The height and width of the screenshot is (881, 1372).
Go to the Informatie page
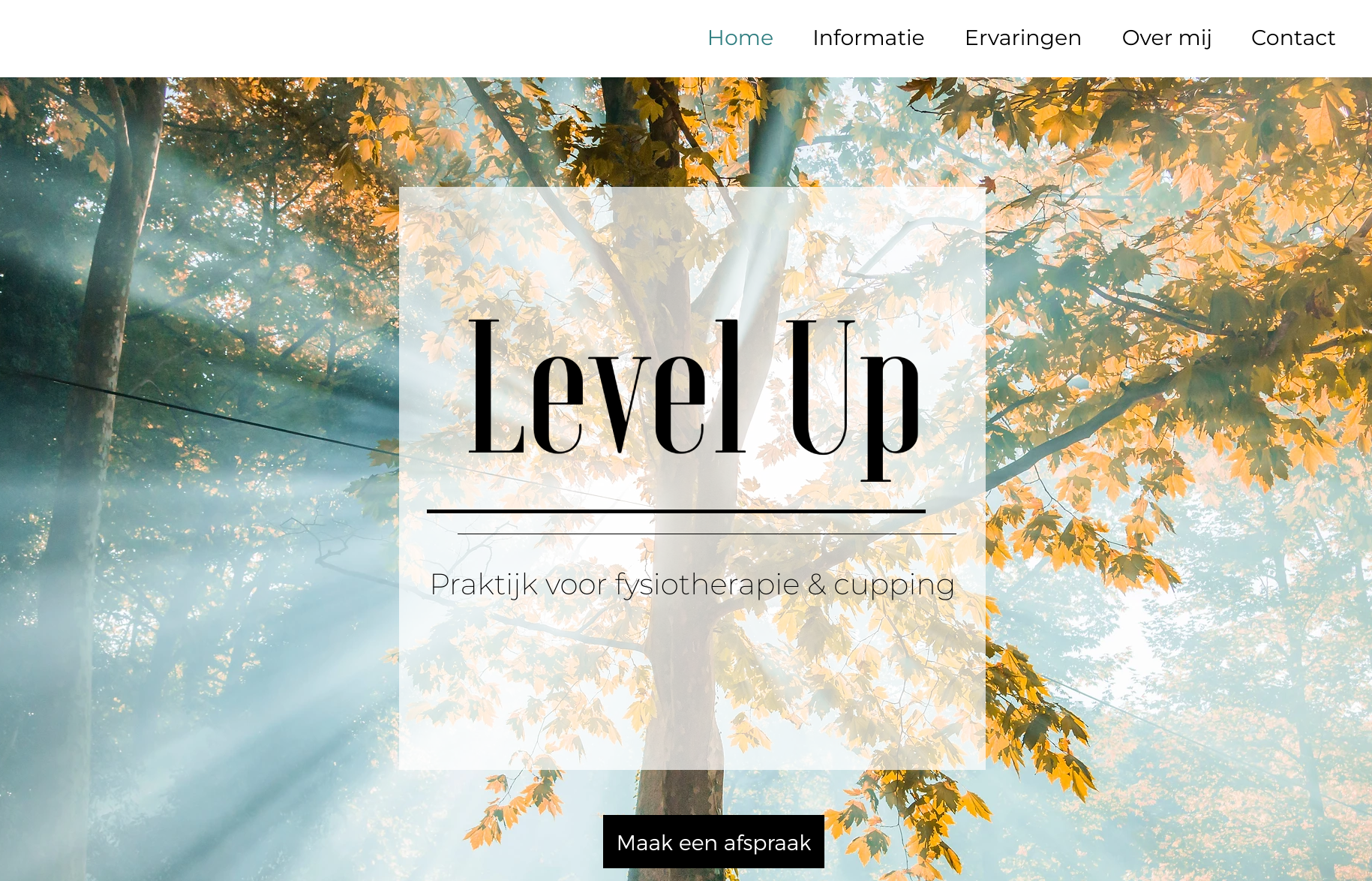coord(868,38)
